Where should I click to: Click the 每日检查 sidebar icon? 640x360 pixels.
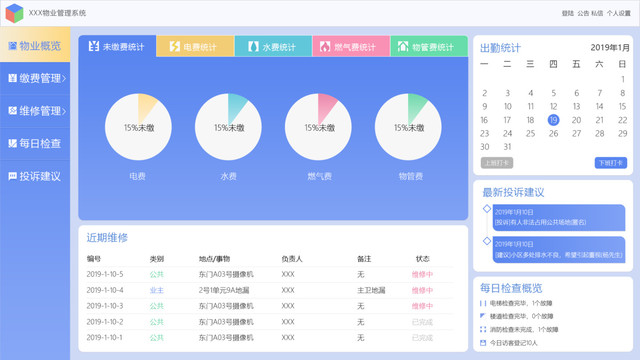(x=13, y=143)
